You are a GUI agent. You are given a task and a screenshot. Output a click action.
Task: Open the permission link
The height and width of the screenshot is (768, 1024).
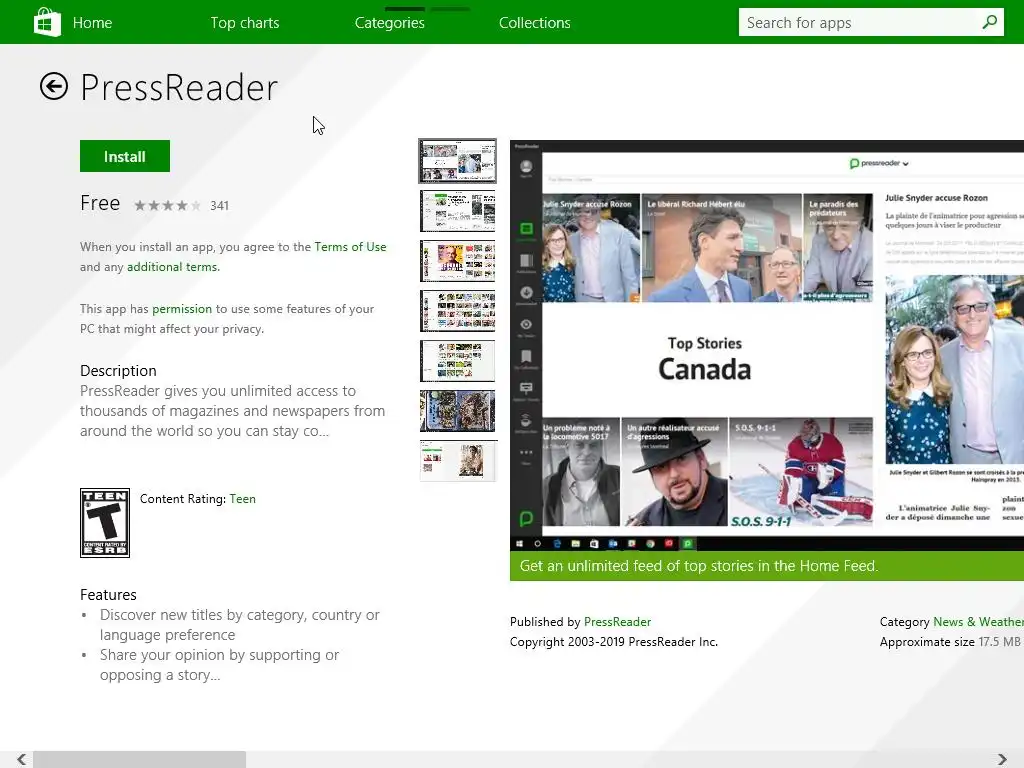click(x=182, y=309)
